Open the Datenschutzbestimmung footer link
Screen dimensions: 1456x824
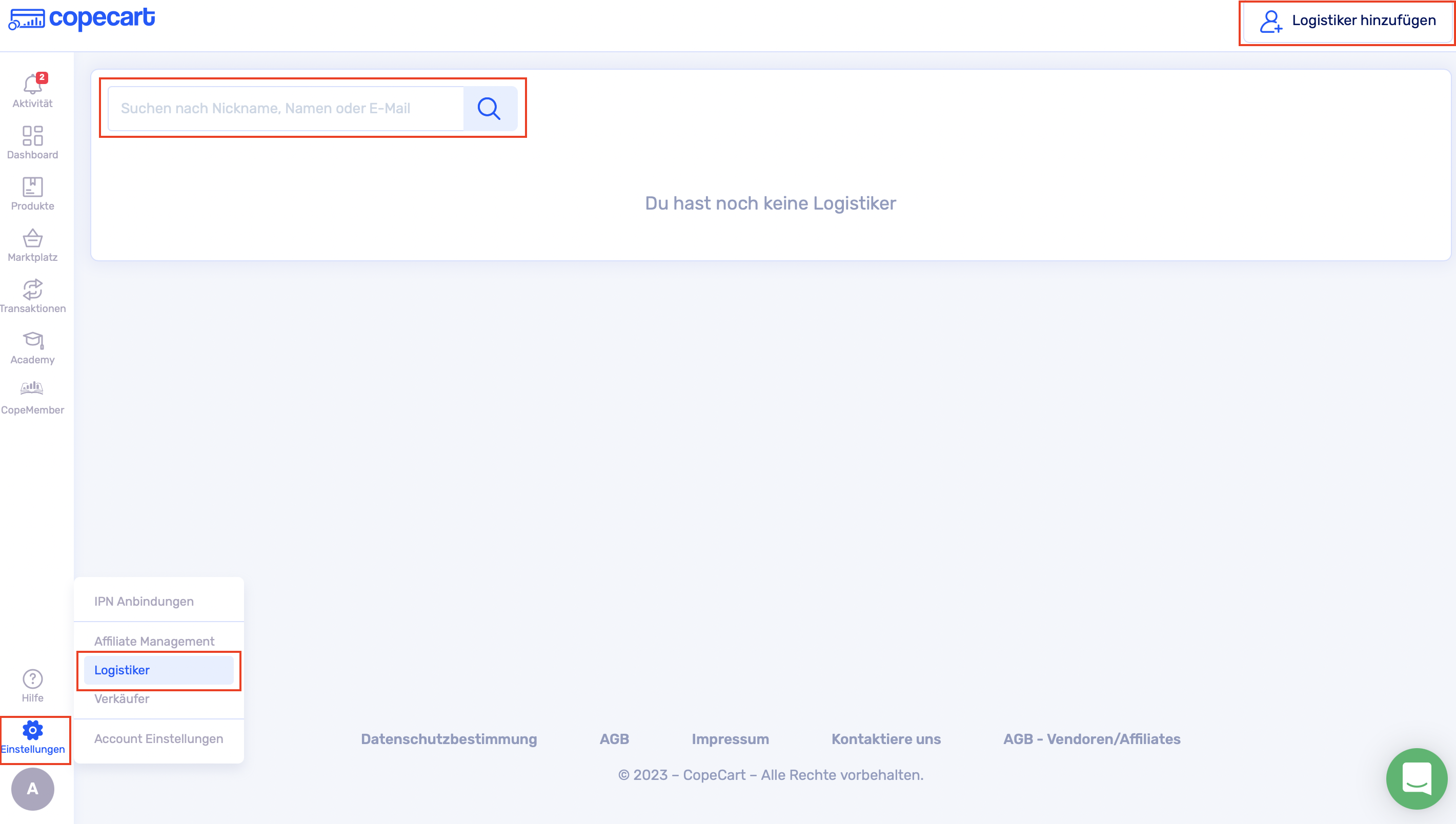tap(449, 738)
